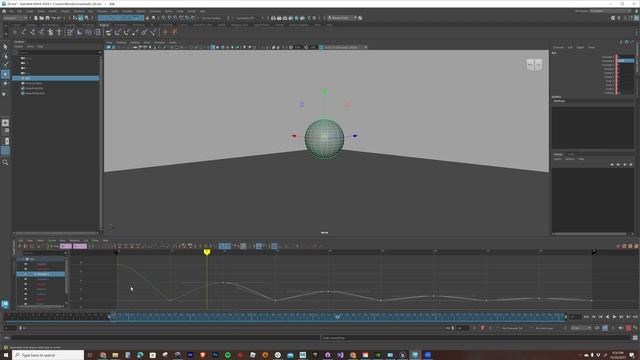The height and width of the screenshot is (360, 640).
Task: Toggle the playback loop mode icon
Action: [597, 328]
